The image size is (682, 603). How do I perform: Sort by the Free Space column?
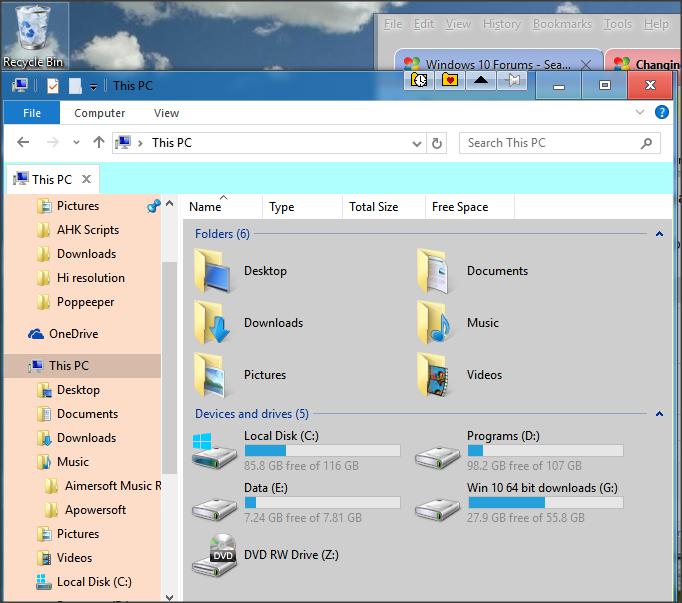[x=470, y=207]
